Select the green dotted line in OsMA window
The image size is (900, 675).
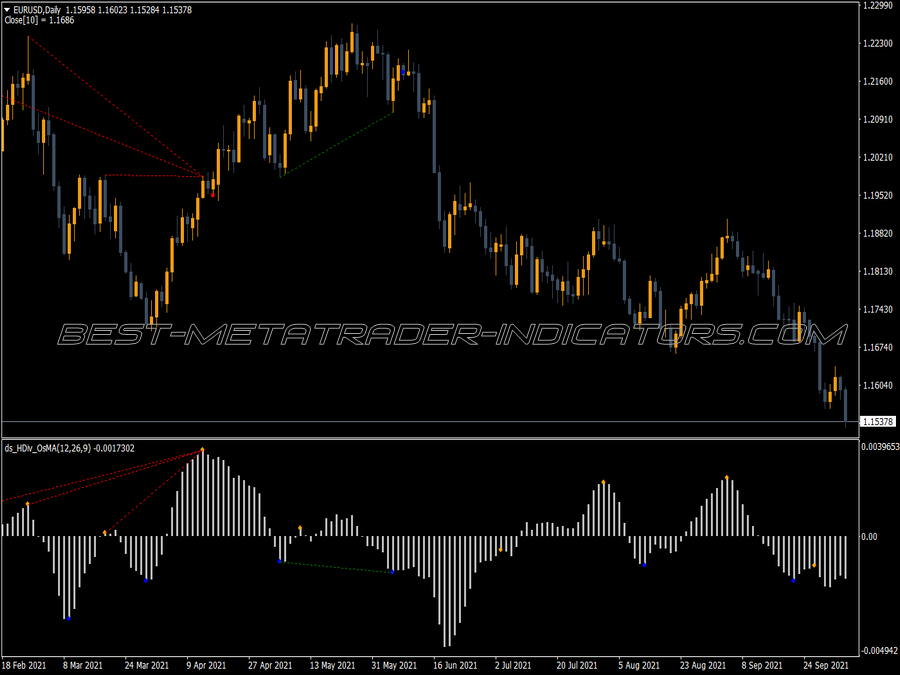point(336,567)
